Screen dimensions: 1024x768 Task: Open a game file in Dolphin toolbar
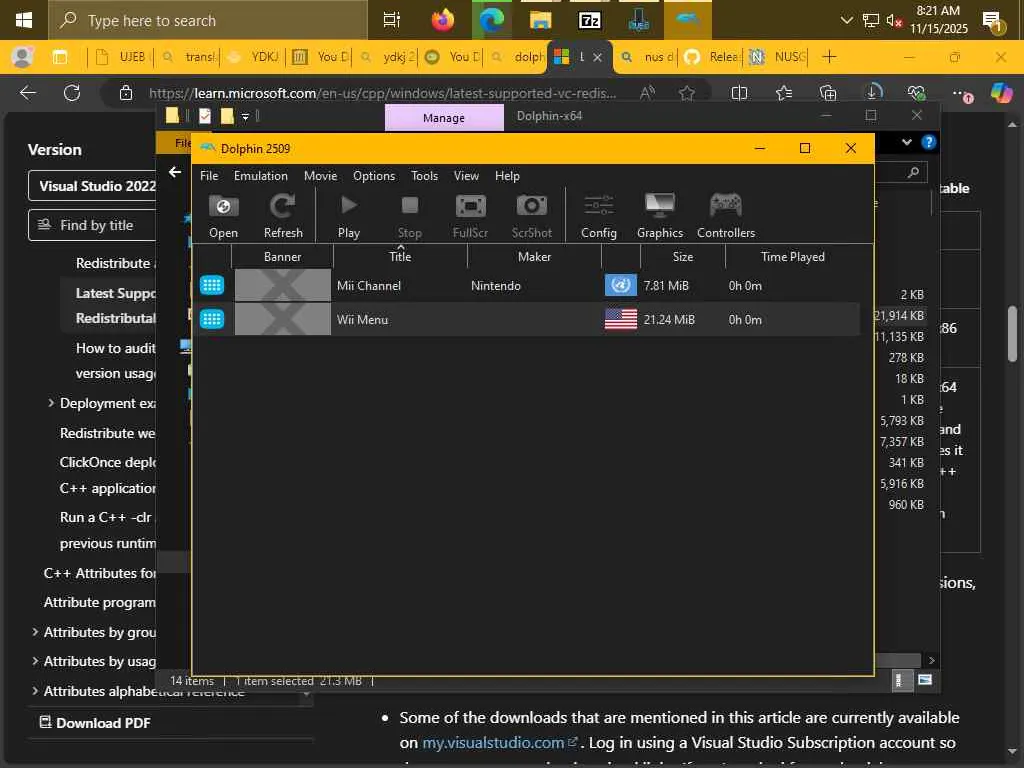[223, 216]
